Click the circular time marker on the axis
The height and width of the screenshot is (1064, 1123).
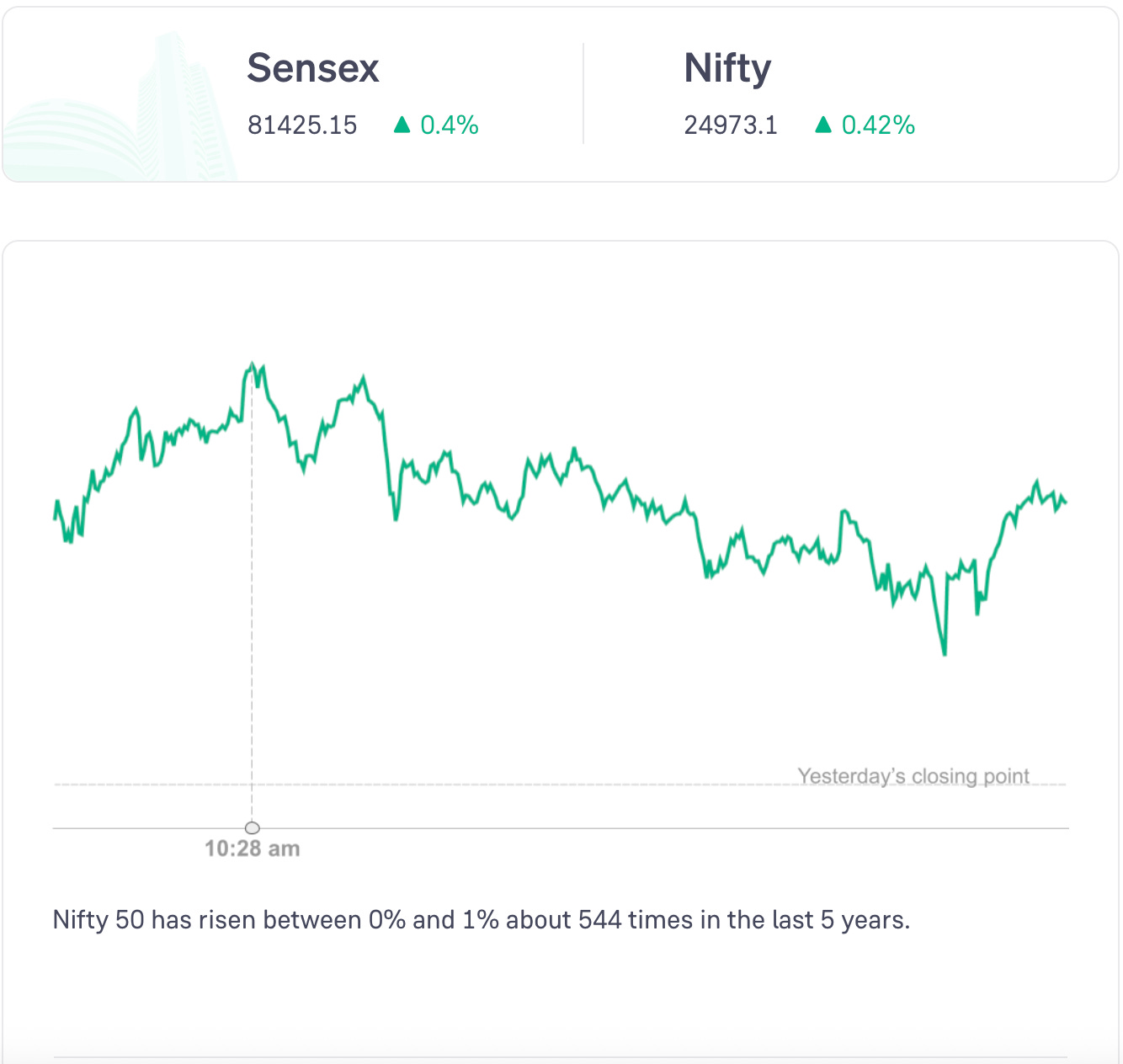click(252, 828)
